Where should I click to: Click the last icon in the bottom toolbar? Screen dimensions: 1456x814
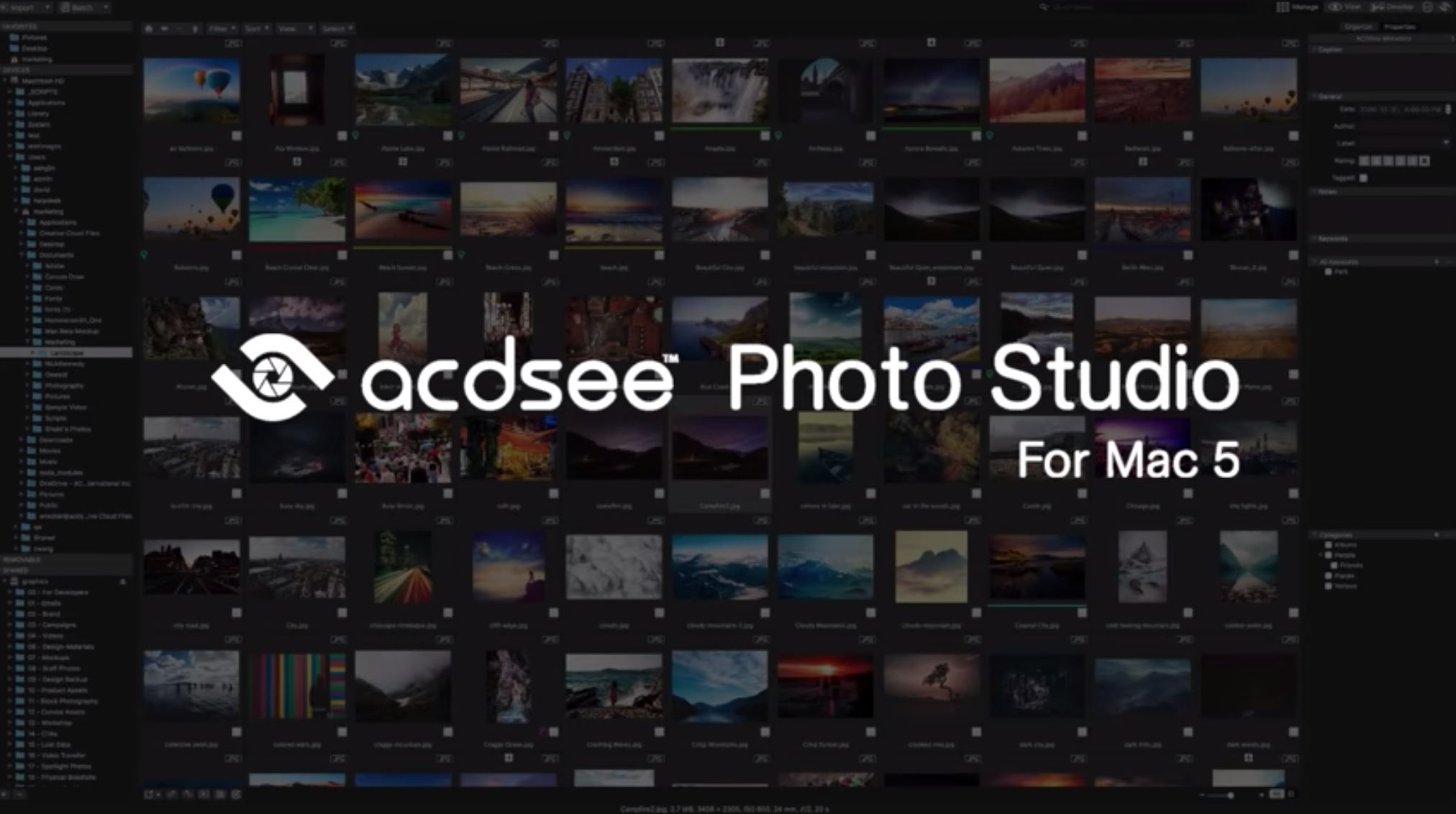click(x=236, y=795)
